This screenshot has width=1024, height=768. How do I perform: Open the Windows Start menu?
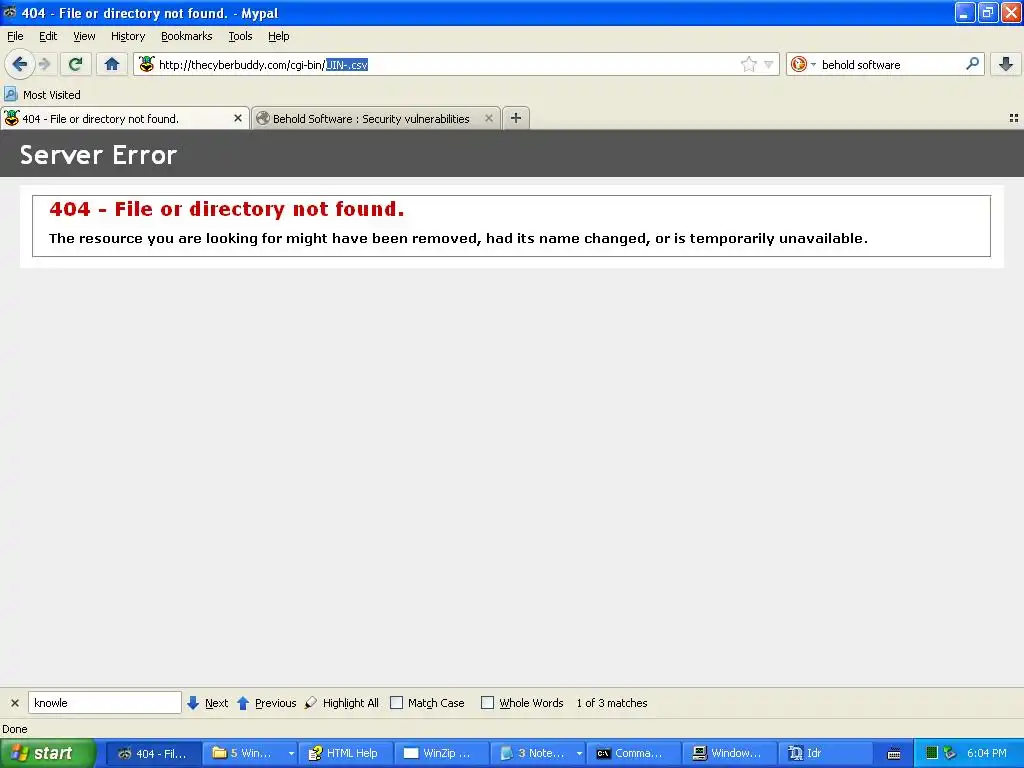point(48,753)
